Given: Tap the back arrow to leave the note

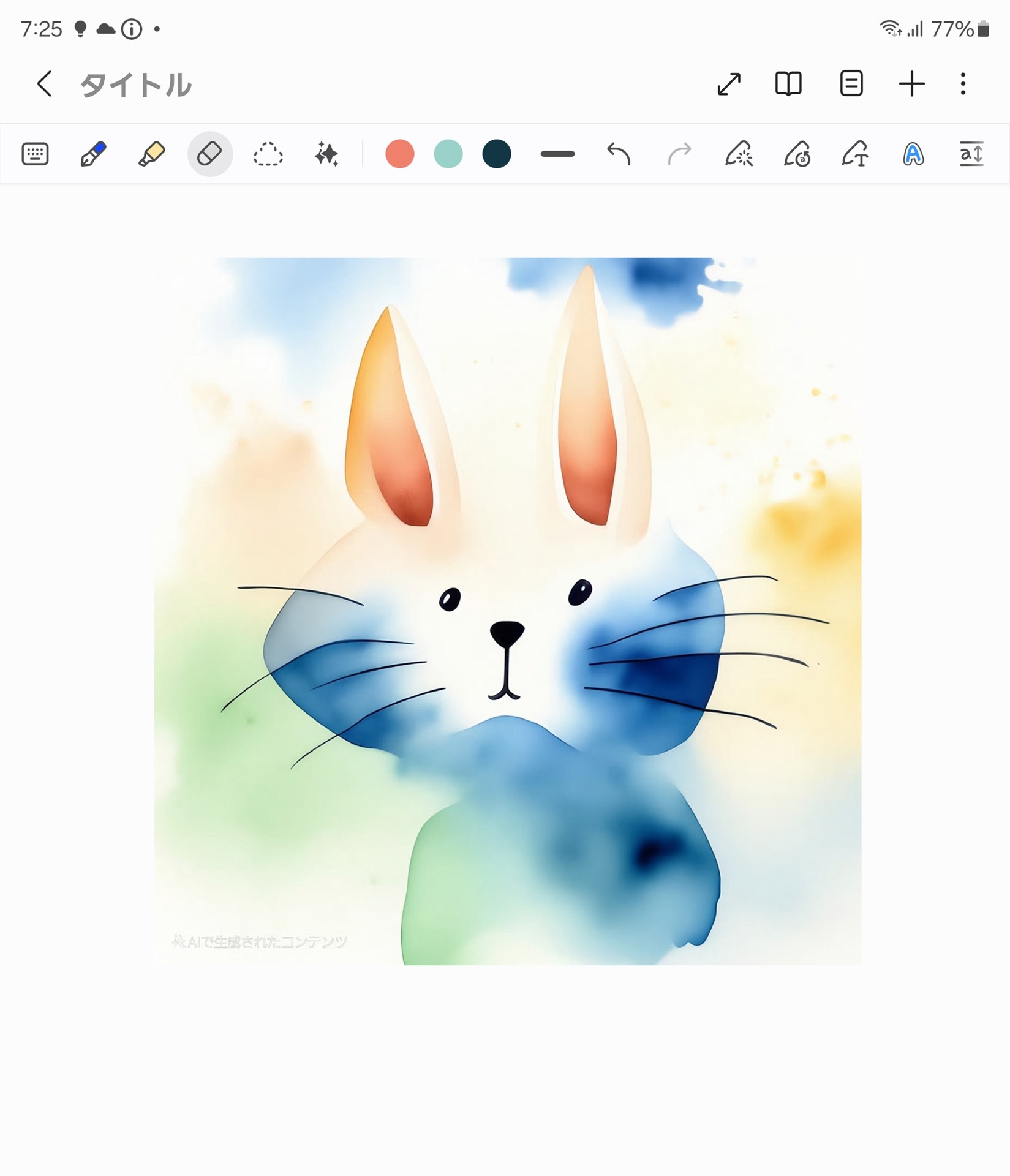Looking at the screenshot, I should (45, 85).
